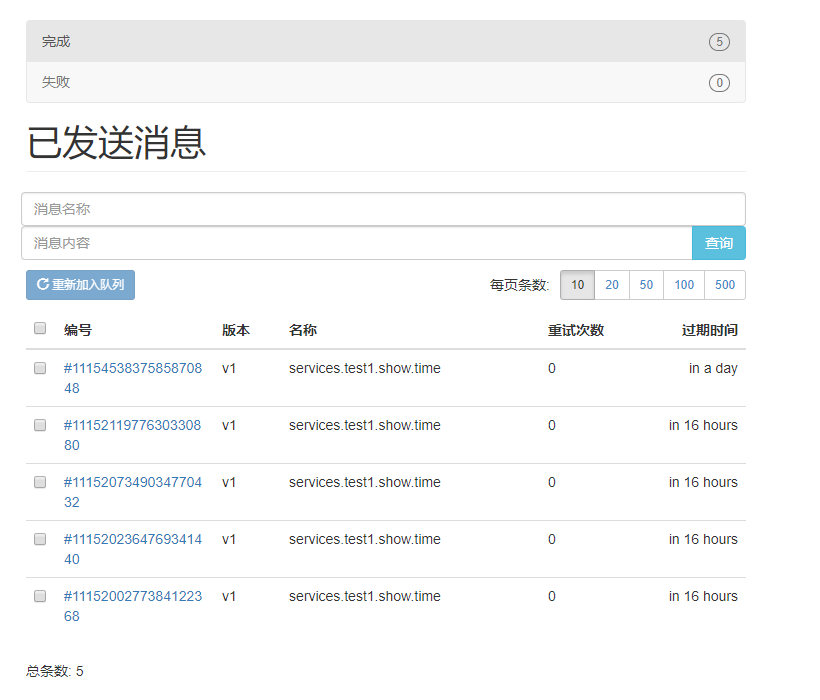Image resolution: width=820 pixels, height=700 pixels.
Task: Check the row for message #1115202364769341440
Action: (x=40, y=539)
